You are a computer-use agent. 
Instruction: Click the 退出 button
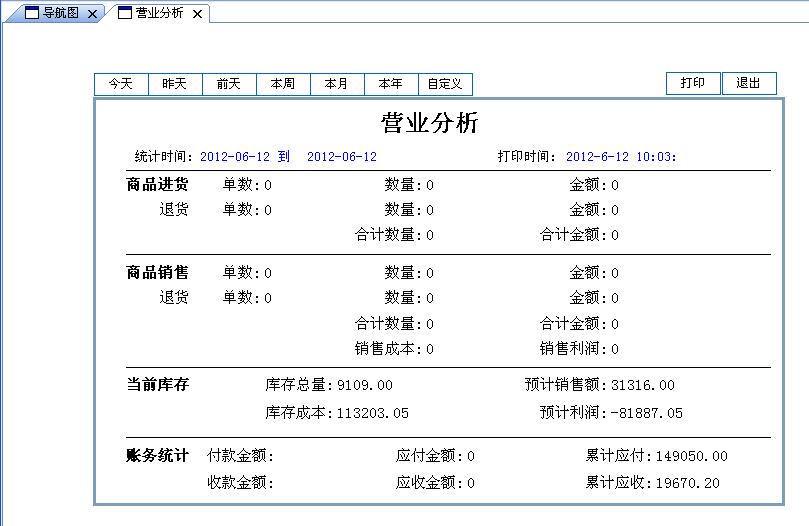(749, 83)
